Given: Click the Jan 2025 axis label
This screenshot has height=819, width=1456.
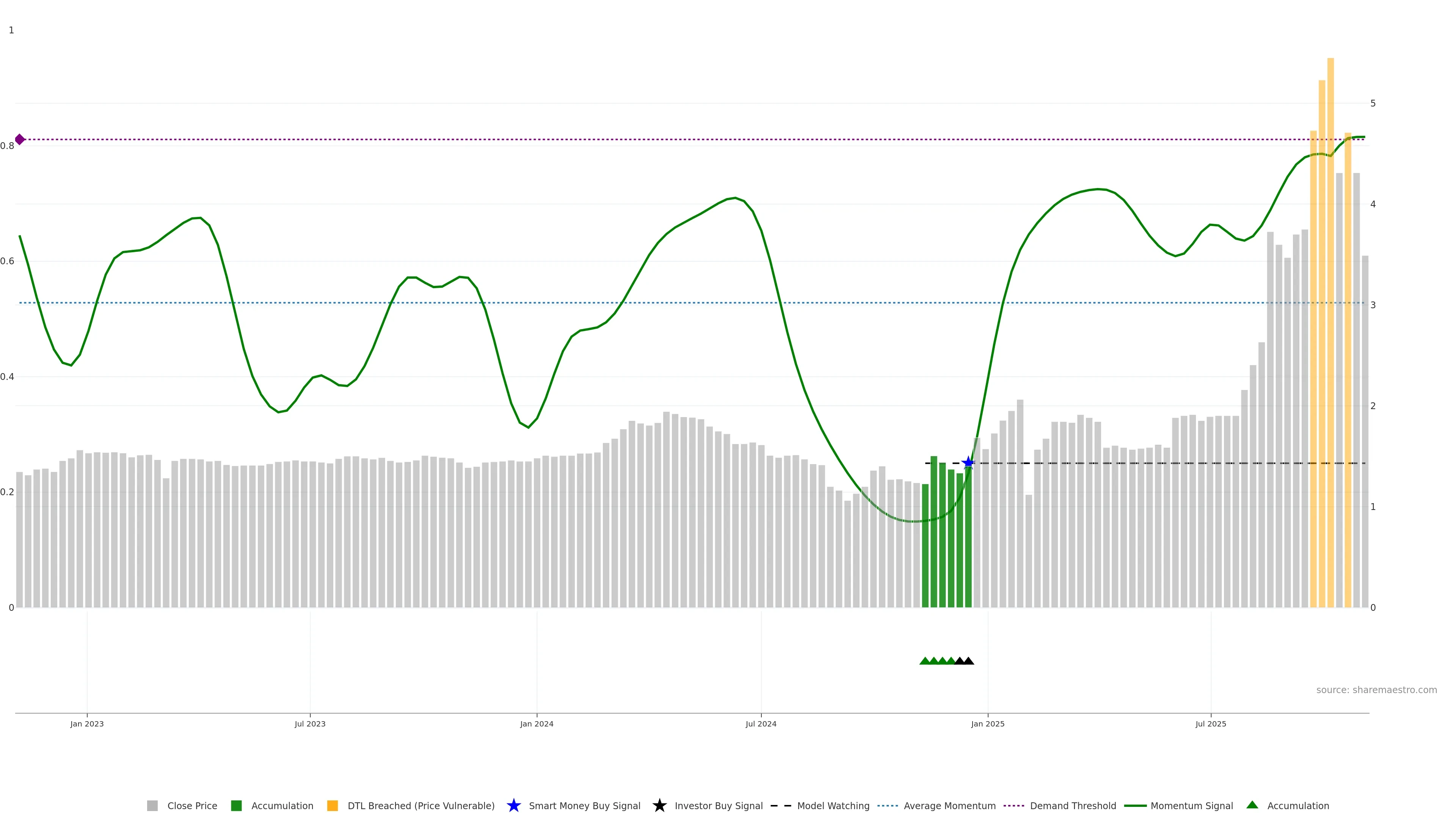Looking at the screenshot, I should pyautogui.click(x=987, y=723).
